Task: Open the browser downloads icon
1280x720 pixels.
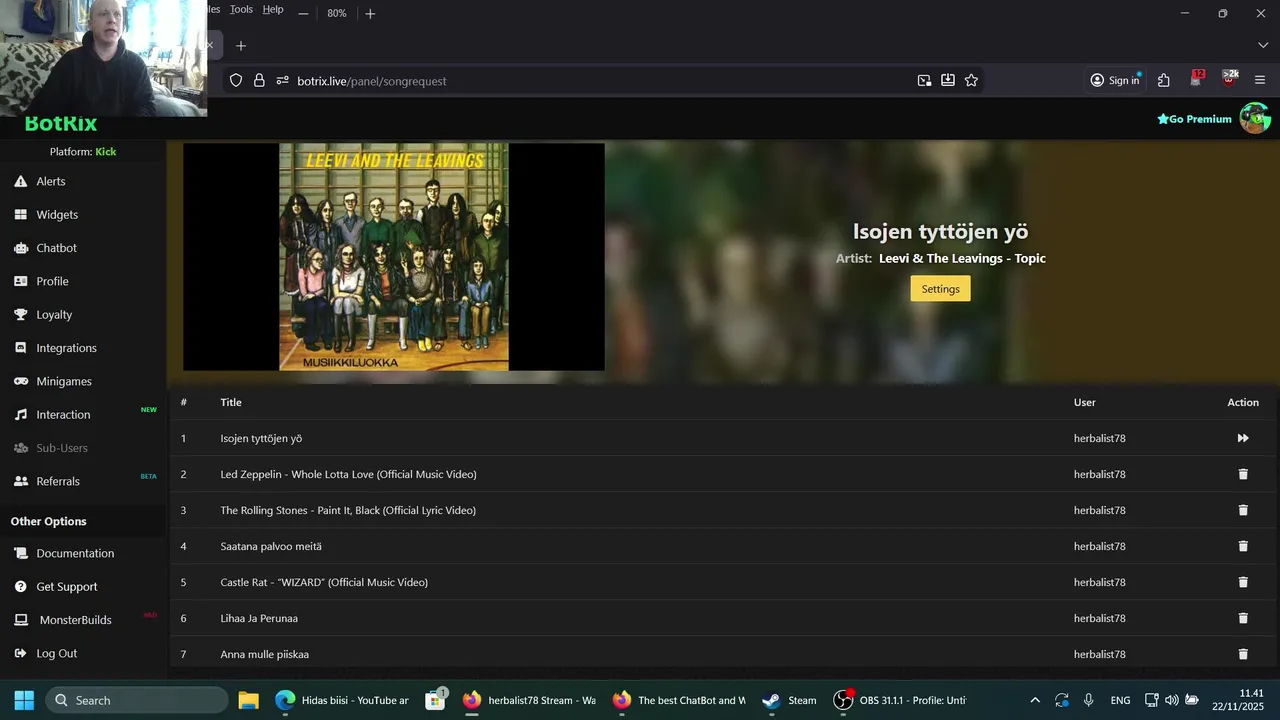Action: coord(948,80)
